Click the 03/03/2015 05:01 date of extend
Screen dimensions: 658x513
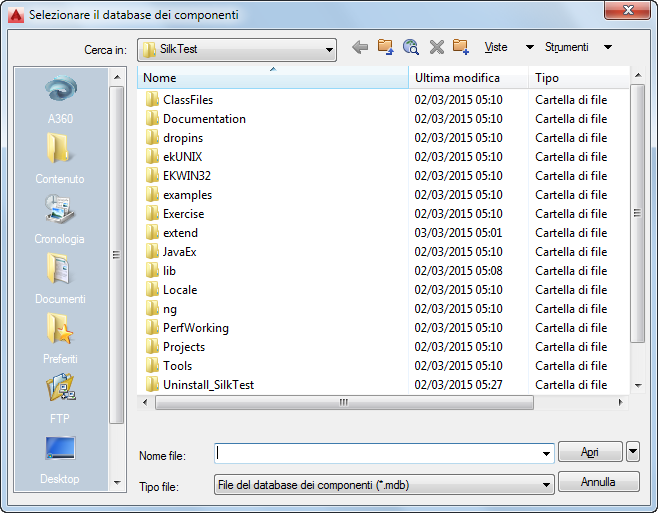coord(458,233)
